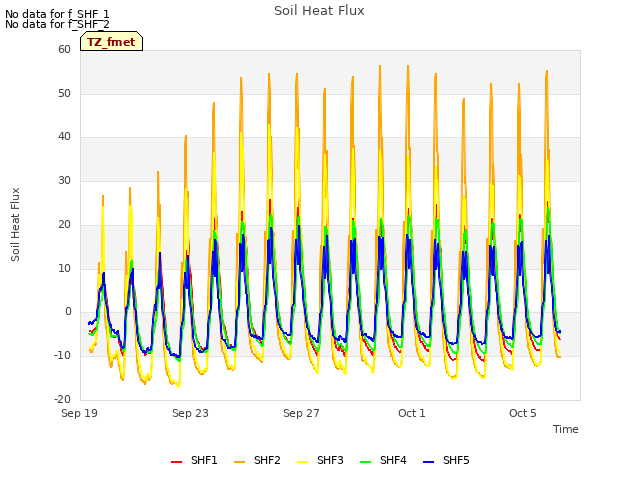Click the TZ_fmet annotation label
This screenshot has height=480, width=640.
click(x=111, y=42)
